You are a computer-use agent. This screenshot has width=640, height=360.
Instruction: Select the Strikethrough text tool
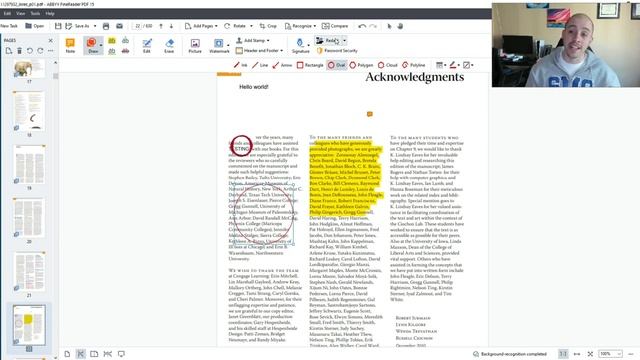[x=125, y=51]
